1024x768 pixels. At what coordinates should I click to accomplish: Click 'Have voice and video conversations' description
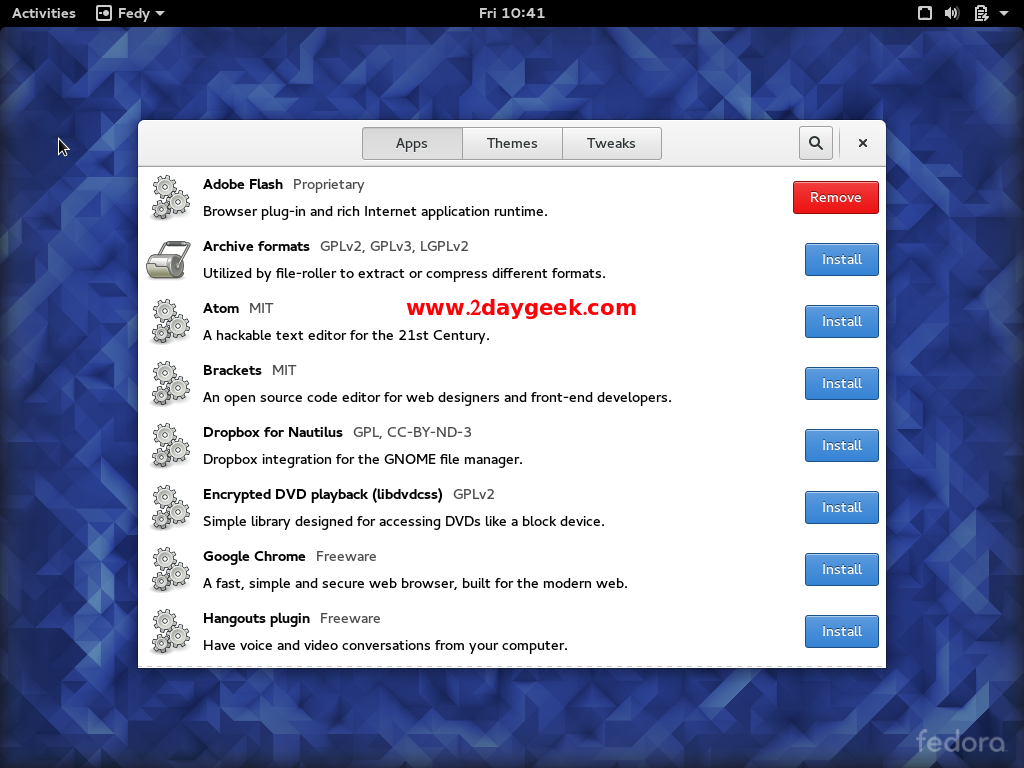coord(385,646)
